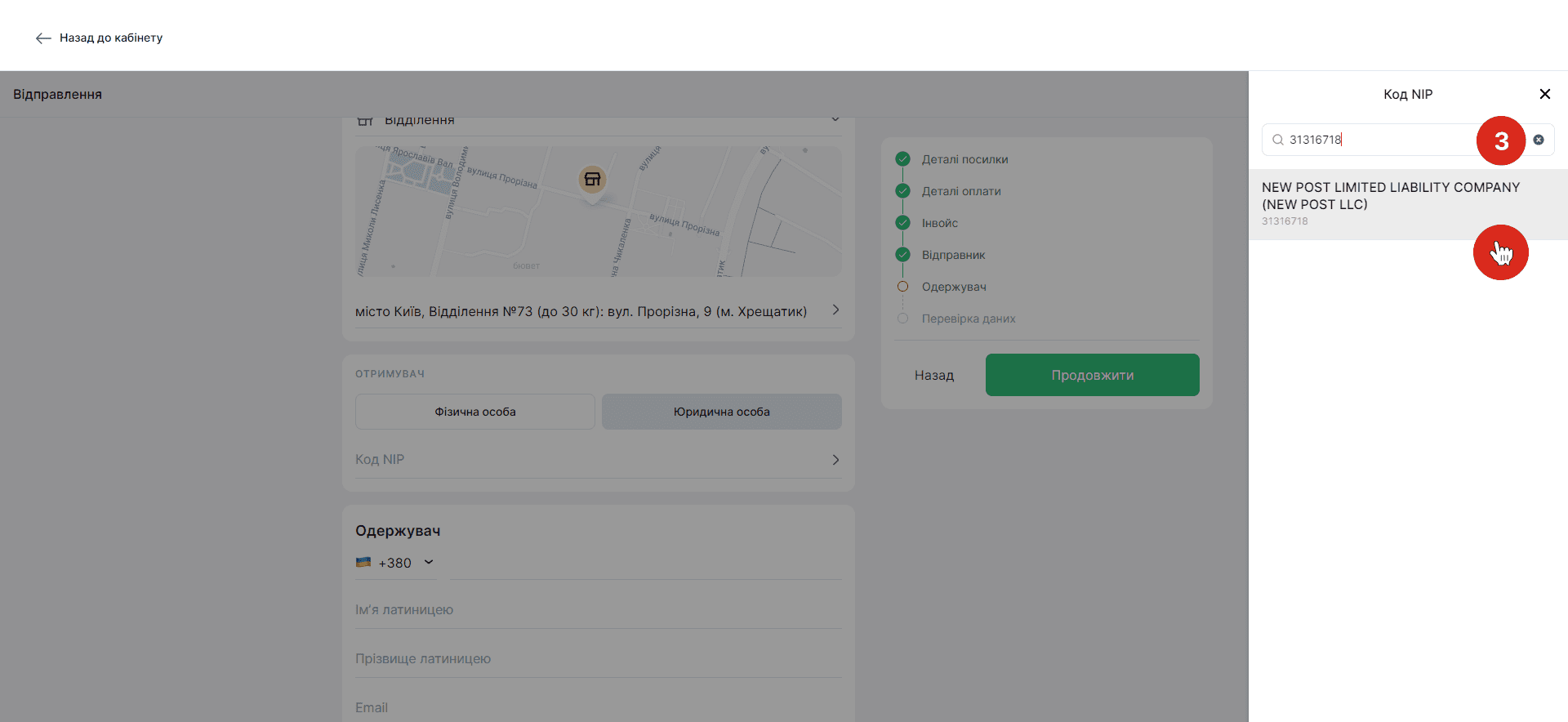Select Фізична особа recipient type
Screen dimensions: 1568x722
(x=474, y=412)
